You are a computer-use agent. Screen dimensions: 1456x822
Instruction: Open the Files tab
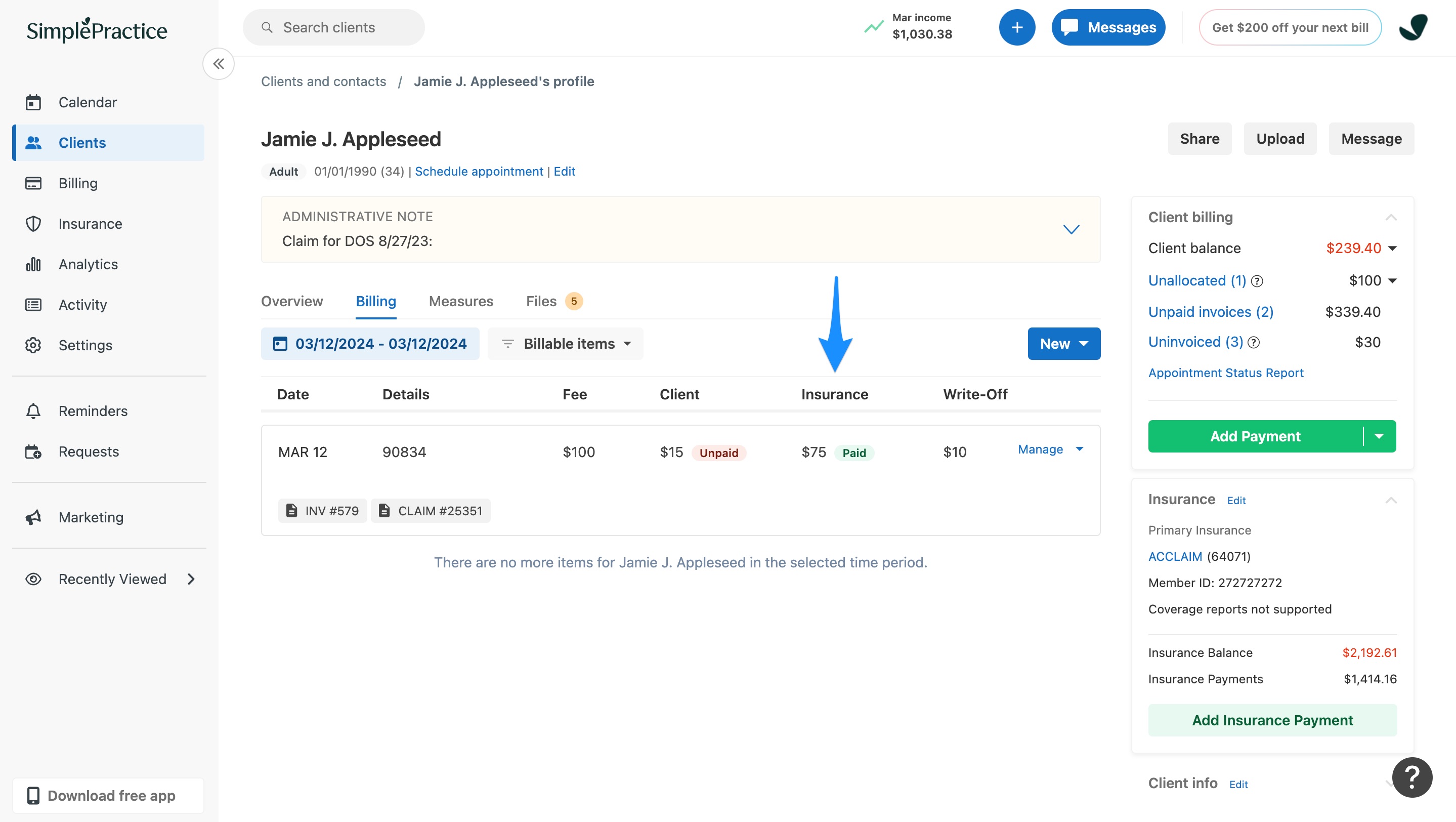coord(554,301)
